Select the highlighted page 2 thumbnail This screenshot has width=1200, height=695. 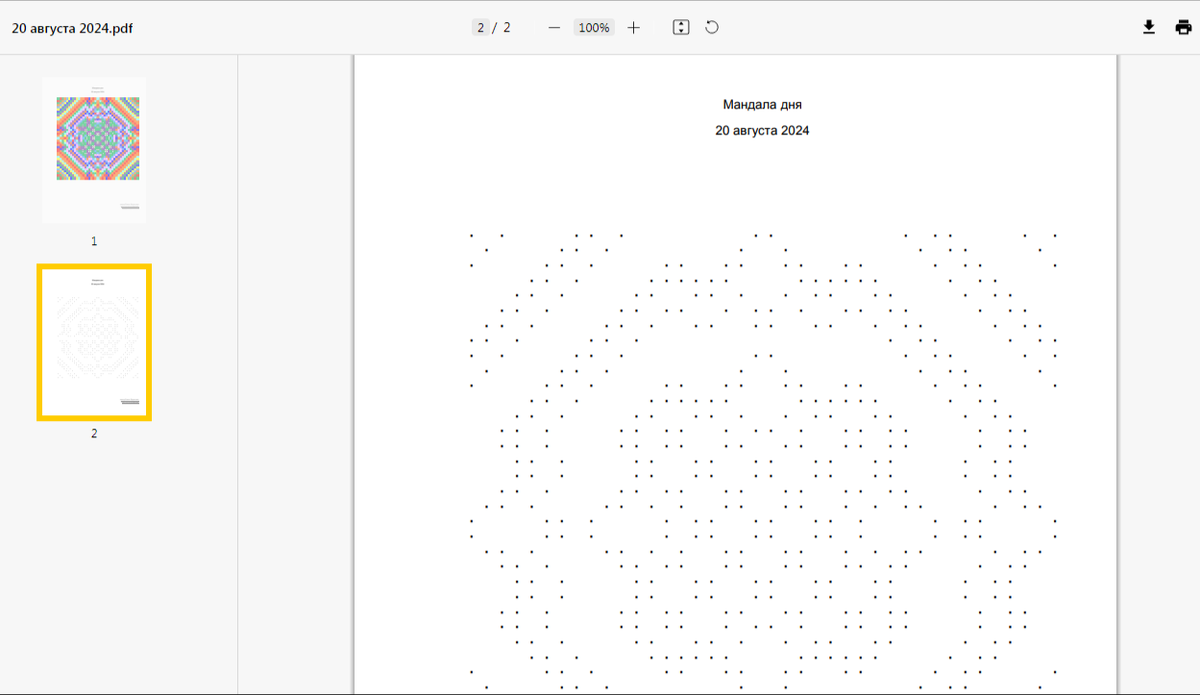click(x=94, y=342)
